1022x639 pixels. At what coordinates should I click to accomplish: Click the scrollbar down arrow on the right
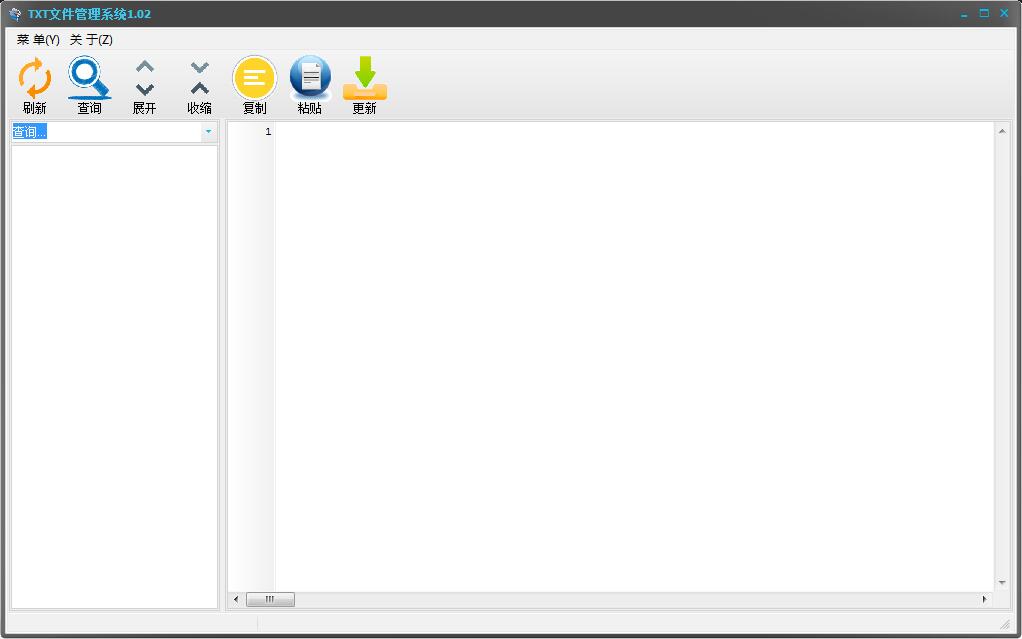(x=1001, y=583)
